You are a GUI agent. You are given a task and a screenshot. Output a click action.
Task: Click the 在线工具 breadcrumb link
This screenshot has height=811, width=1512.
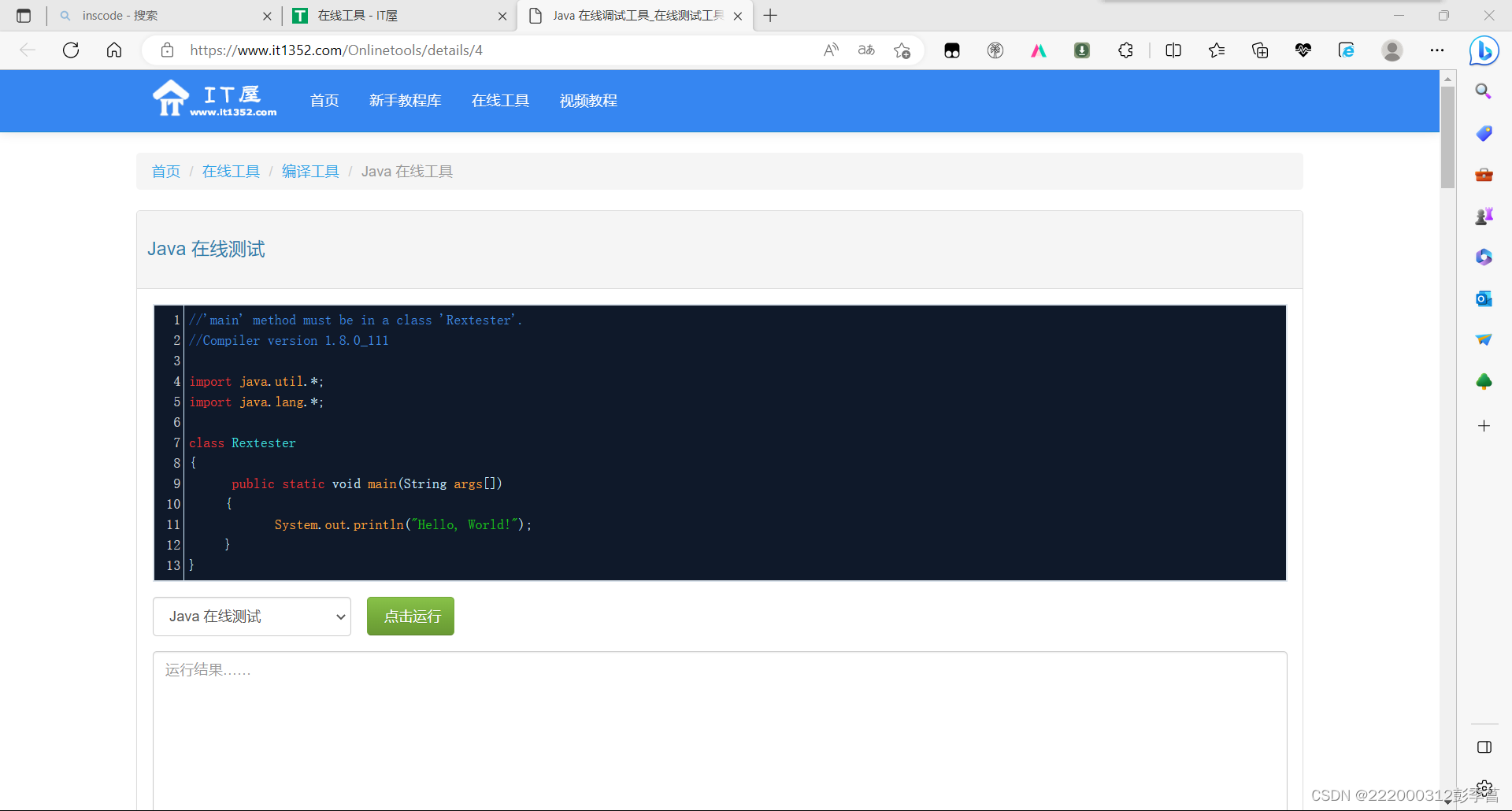click(231, 172)
